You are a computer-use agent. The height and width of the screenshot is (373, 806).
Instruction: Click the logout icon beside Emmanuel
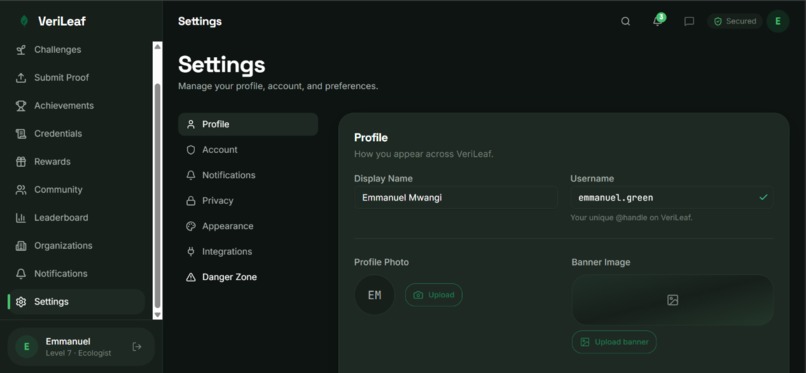(137, 347)
